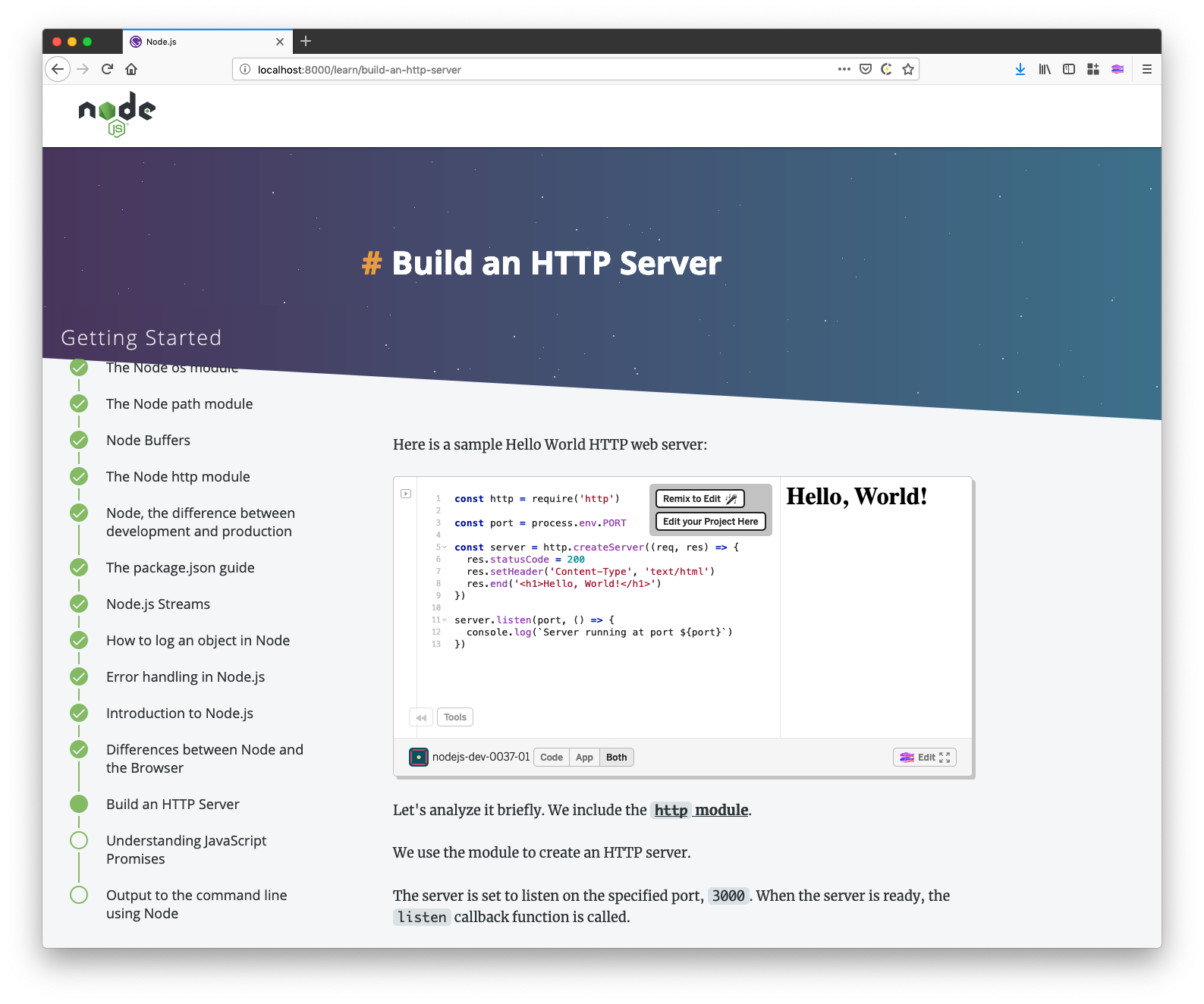Switch embed view to Code
Image resolution: width=1204 pixels, height=1004 pixels.
coord(552,757)
